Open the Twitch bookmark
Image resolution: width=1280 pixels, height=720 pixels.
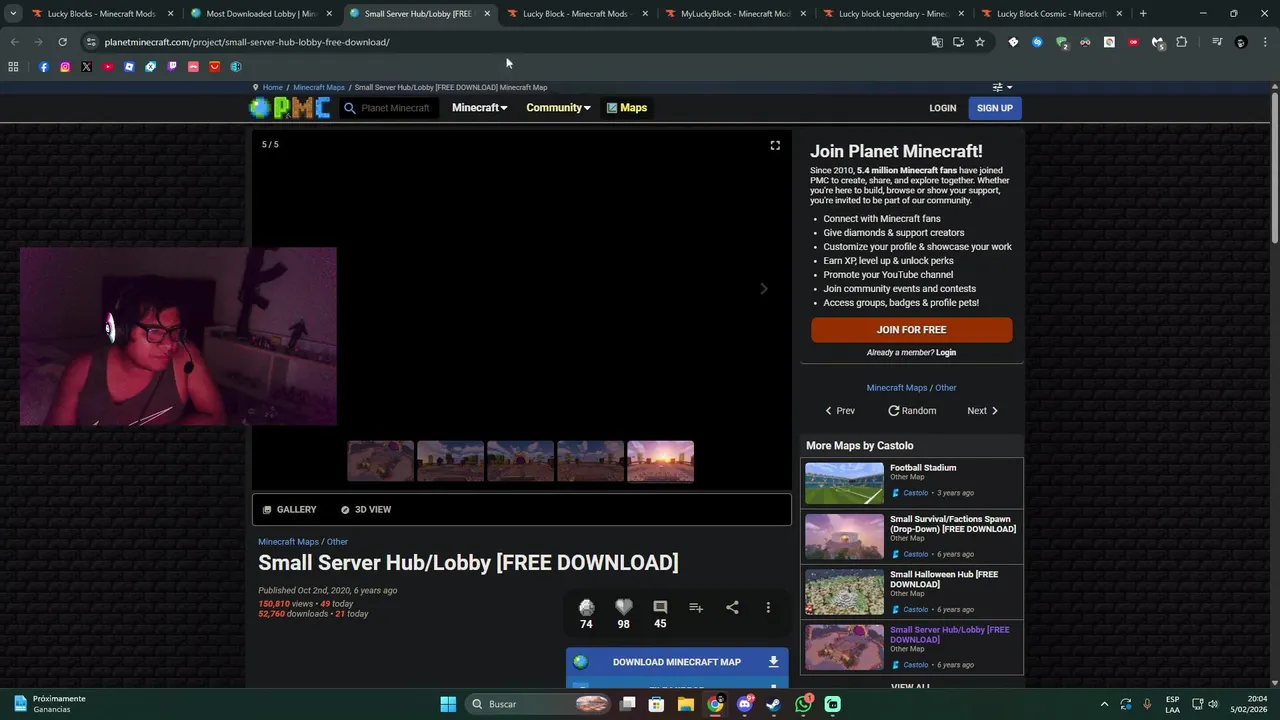click(x=172, y=67)
